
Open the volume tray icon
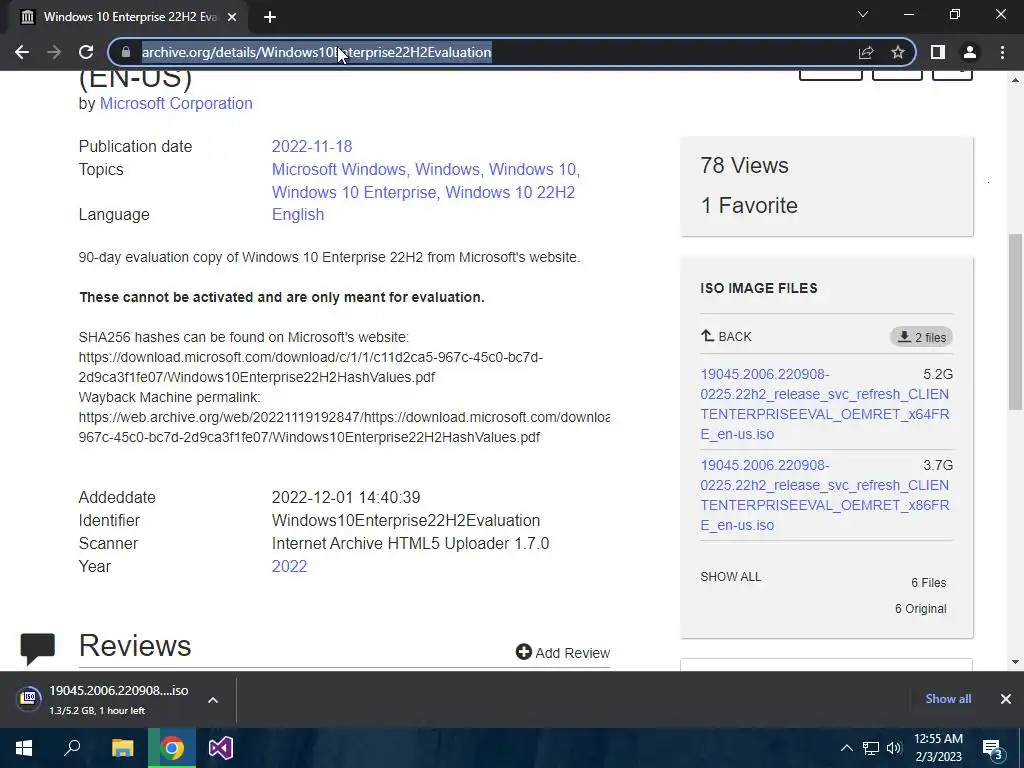point(894,748)
